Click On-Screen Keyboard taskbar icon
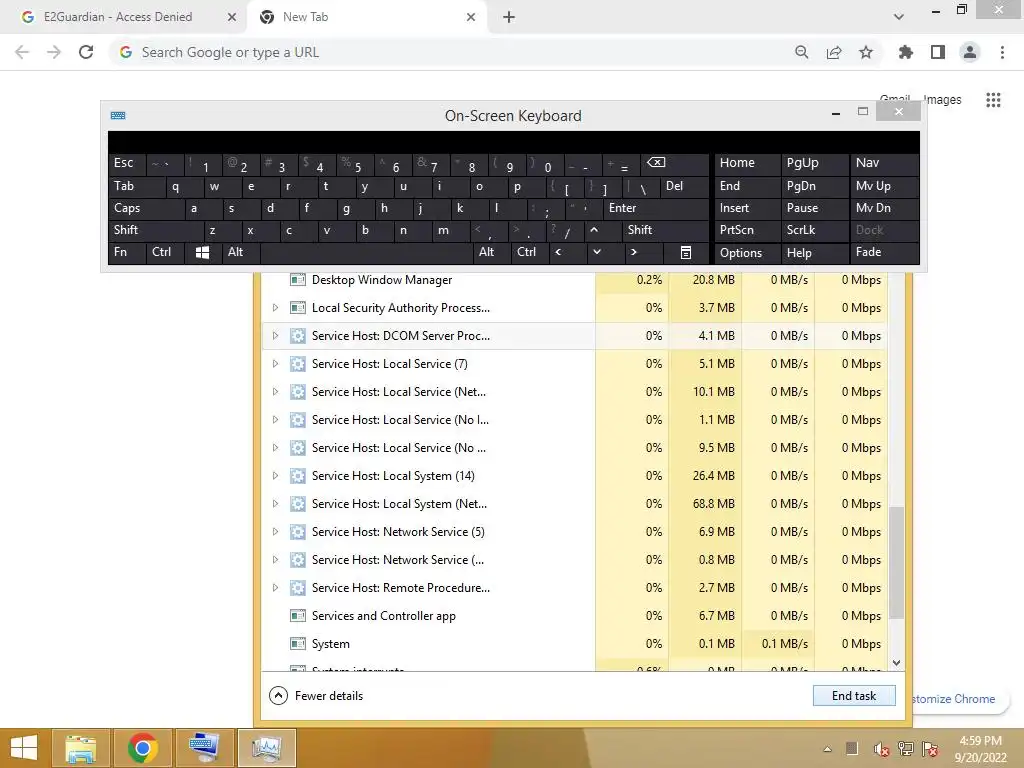 pos(204,748)
